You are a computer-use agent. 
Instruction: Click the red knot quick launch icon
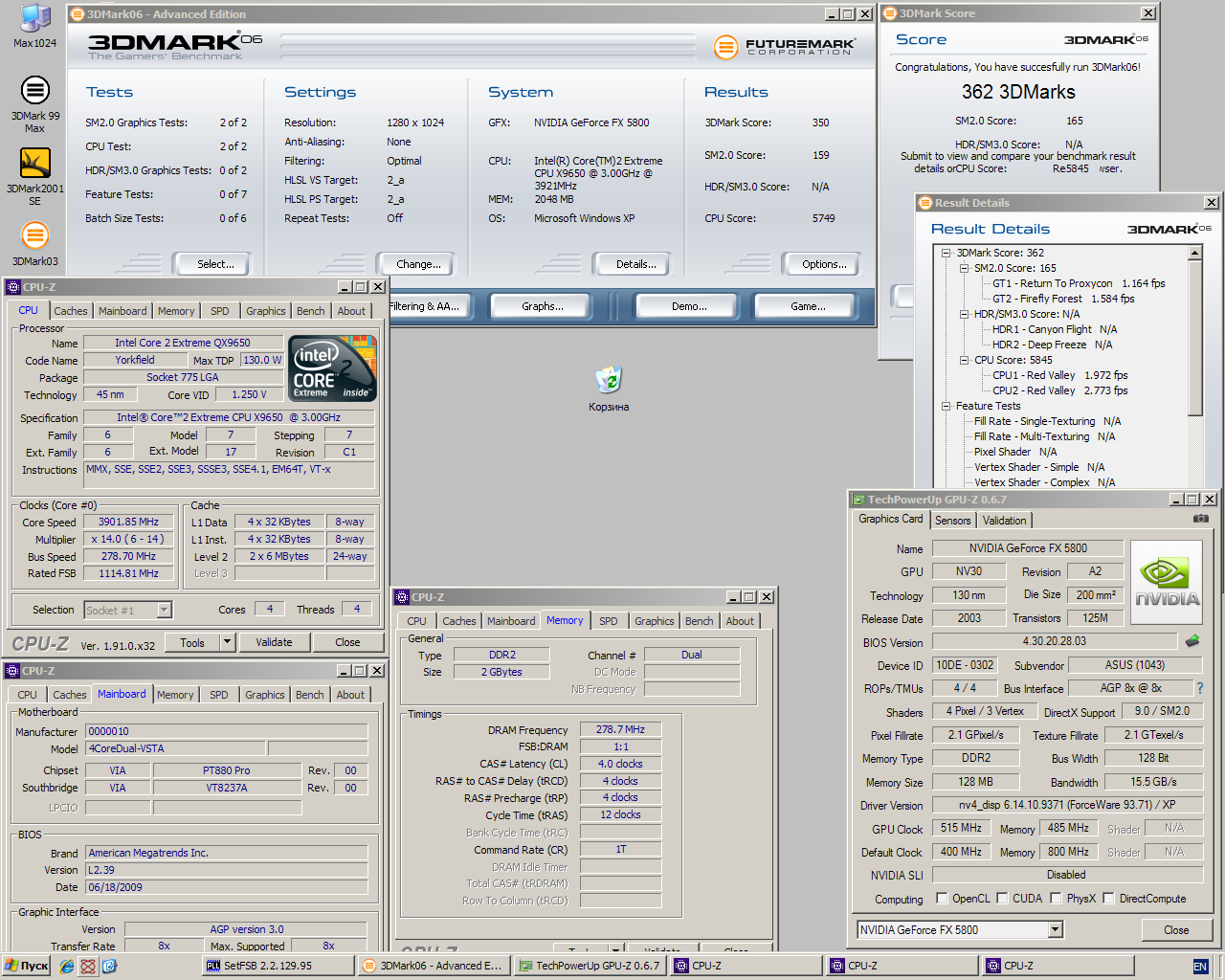pos(88,966)
